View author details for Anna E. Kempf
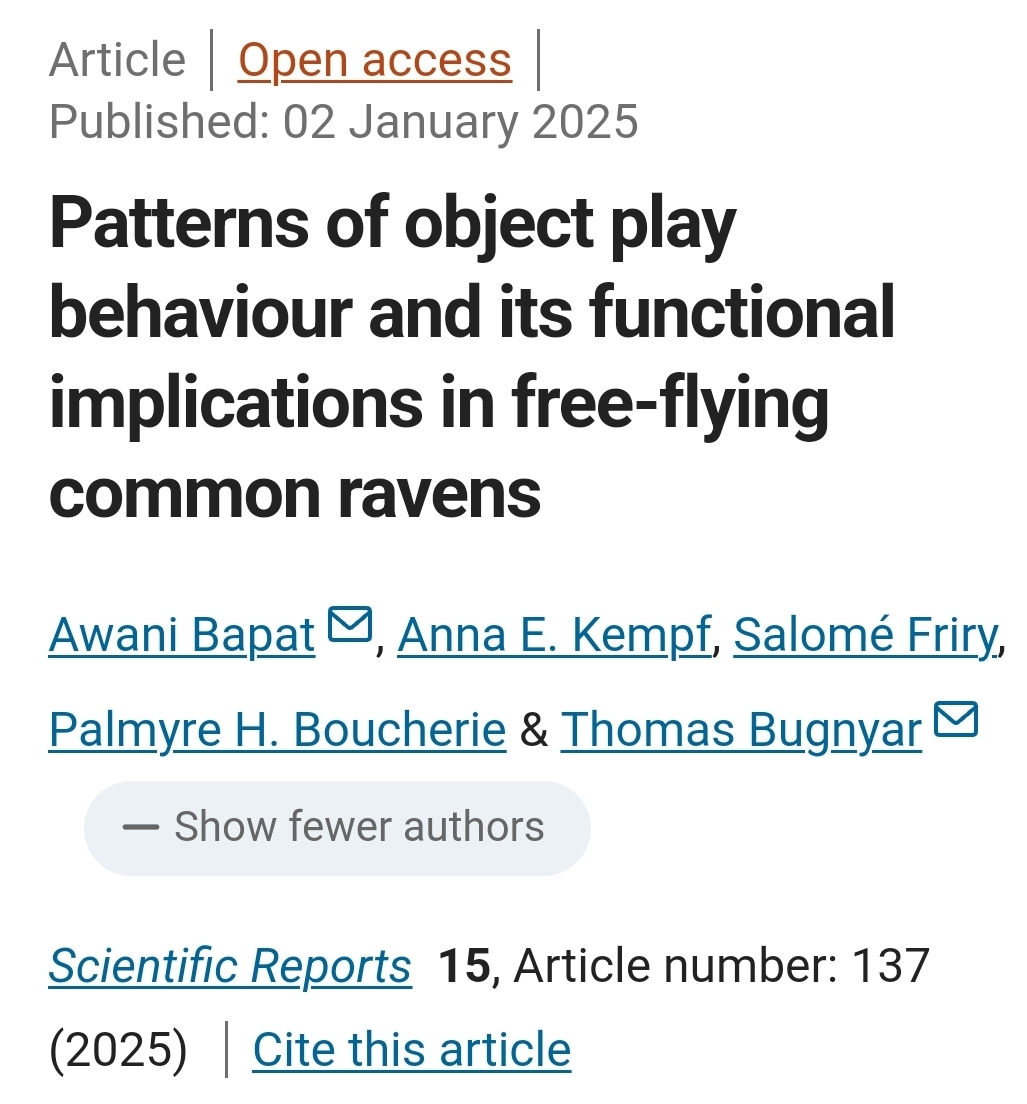Viewport: 1027px width, 1104px height. (554, 635)
